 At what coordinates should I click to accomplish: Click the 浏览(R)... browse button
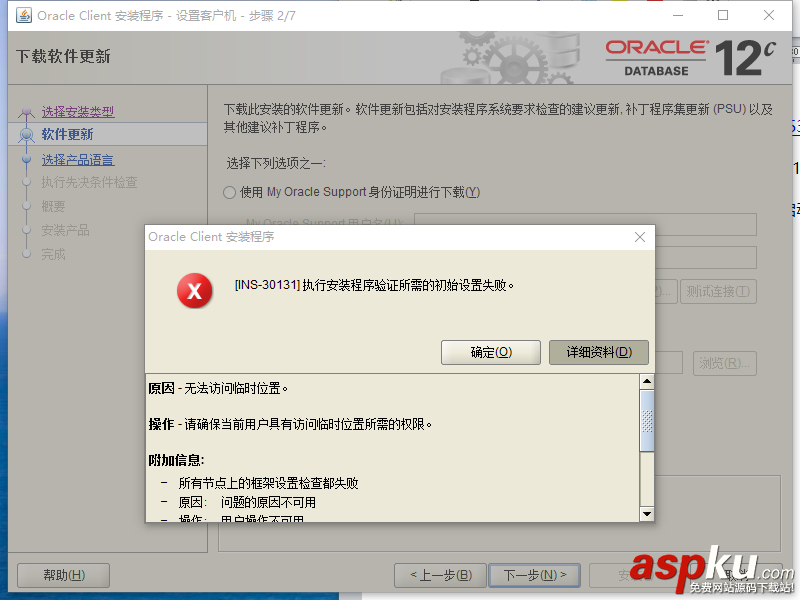pos(724,363)
